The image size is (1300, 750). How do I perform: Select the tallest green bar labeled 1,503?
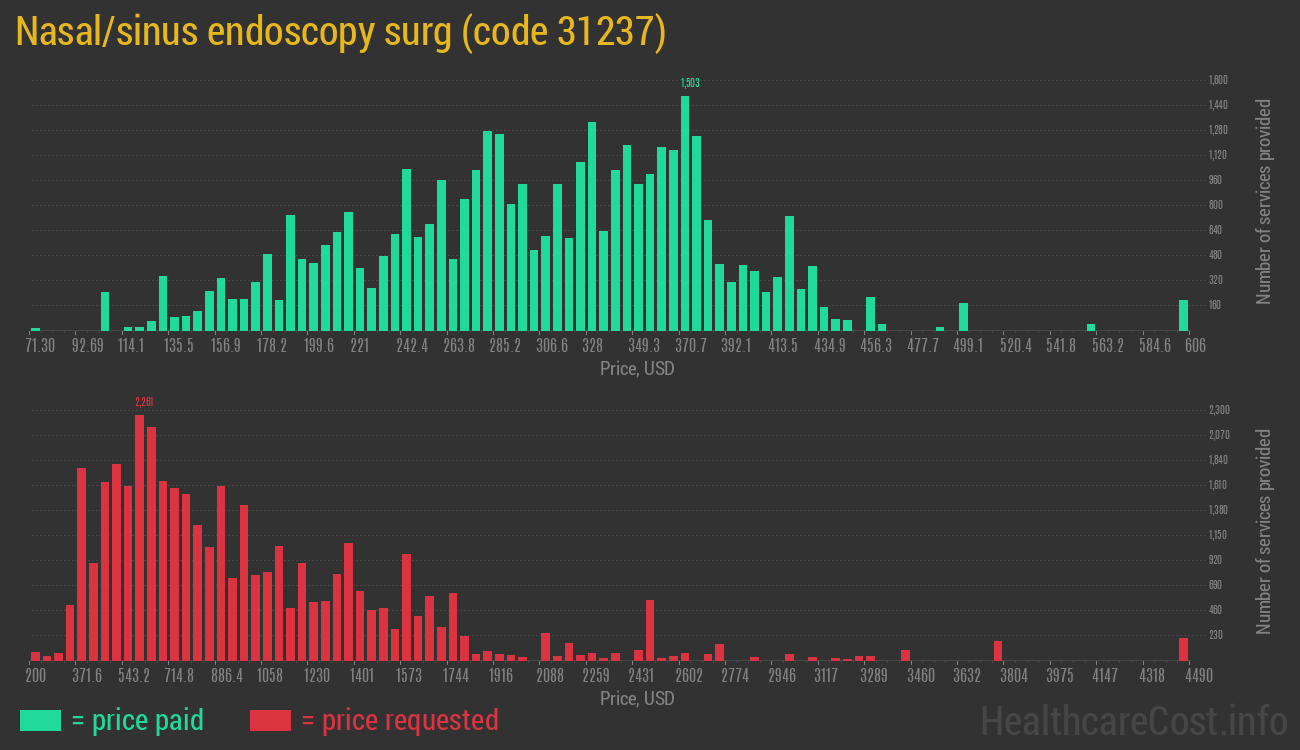coord(685,213)
